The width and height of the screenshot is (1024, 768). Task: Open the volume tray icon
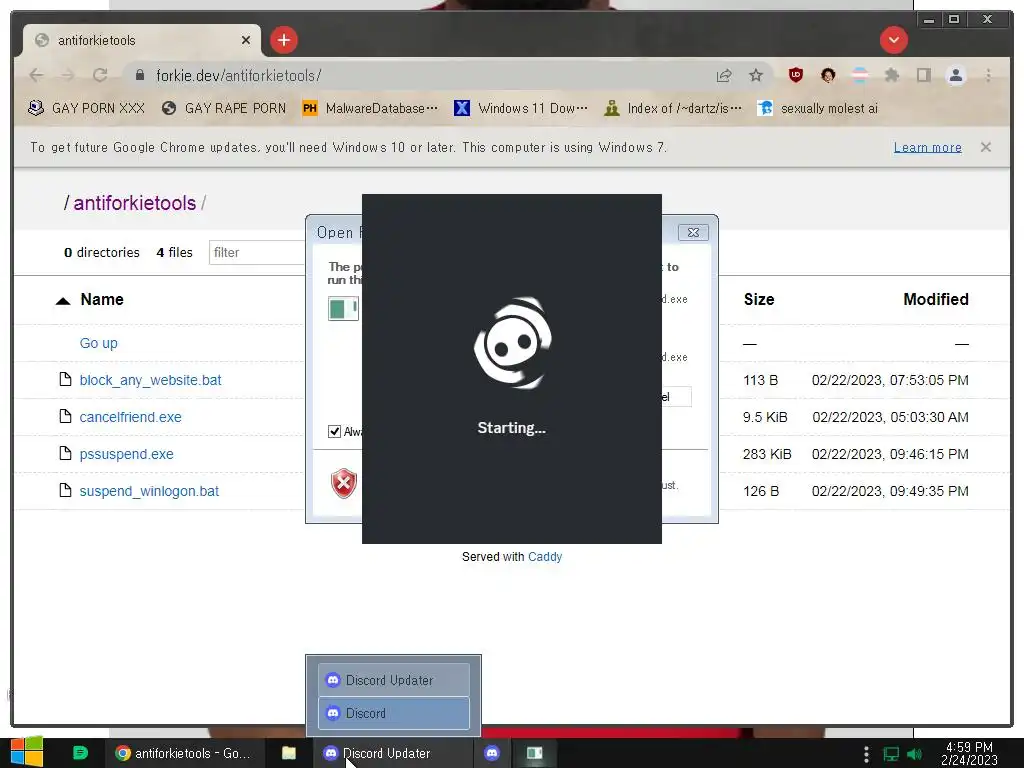click(x=914, y=754)
